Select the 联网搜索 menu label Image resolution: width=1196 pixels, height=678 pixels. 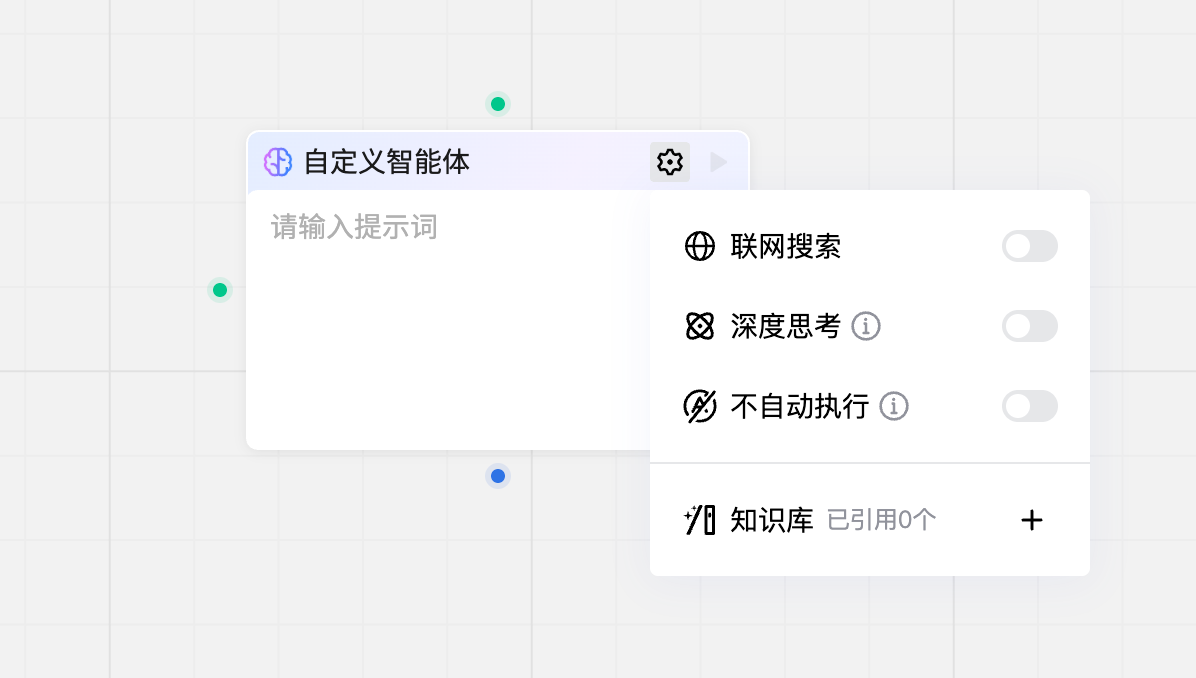coord(786,246)
